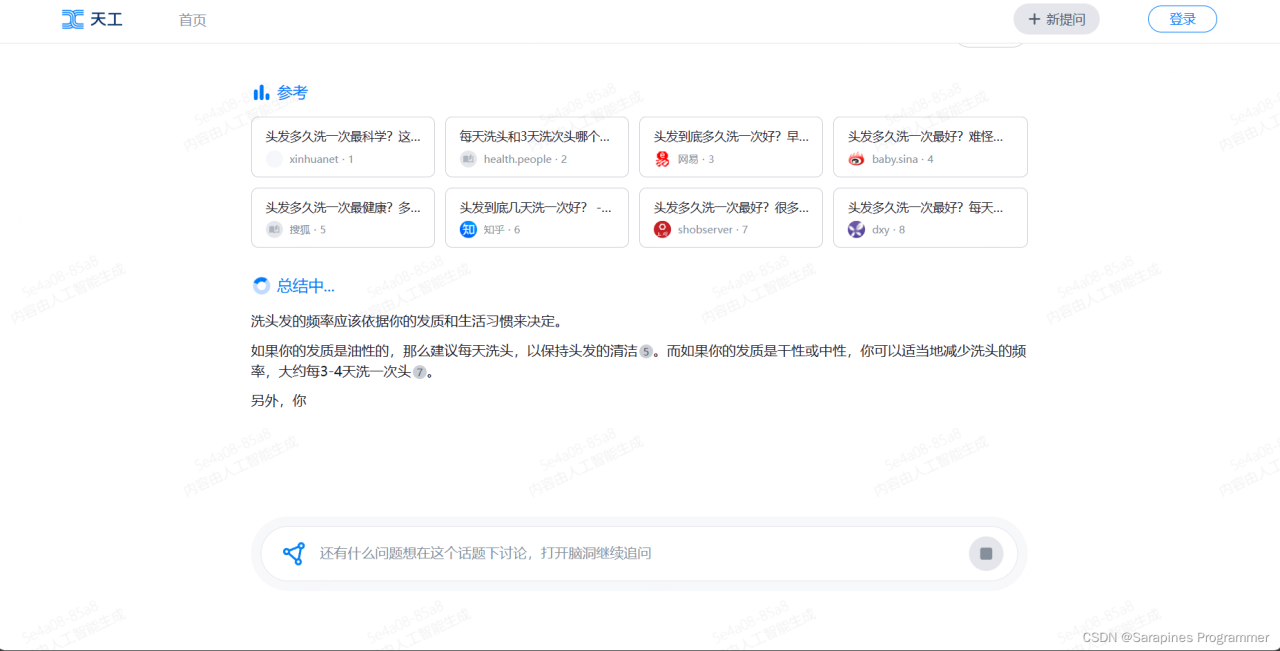Open the 首页 home tab
The width and height of the screenshot is (1280, 651).
pos(192,20)
